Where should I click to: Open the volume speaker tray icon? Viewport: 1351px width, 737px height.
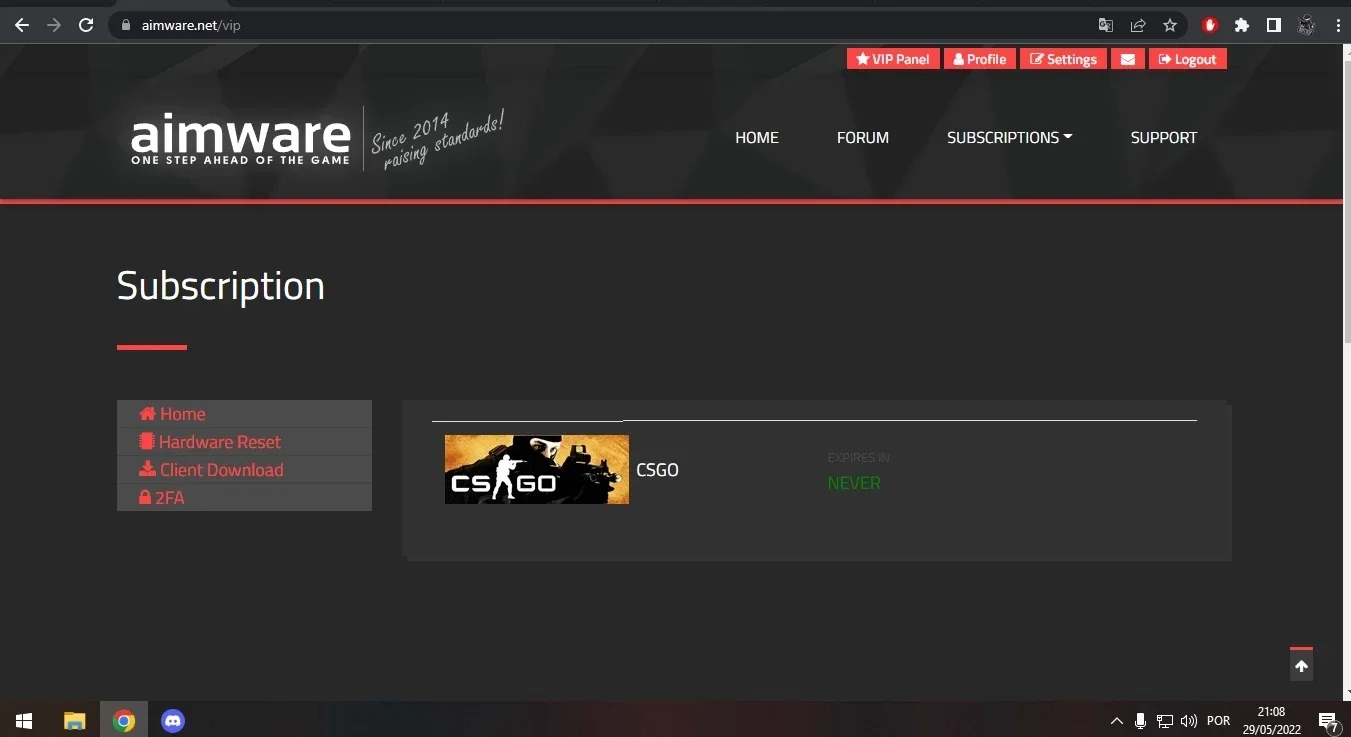point(1189,720)
